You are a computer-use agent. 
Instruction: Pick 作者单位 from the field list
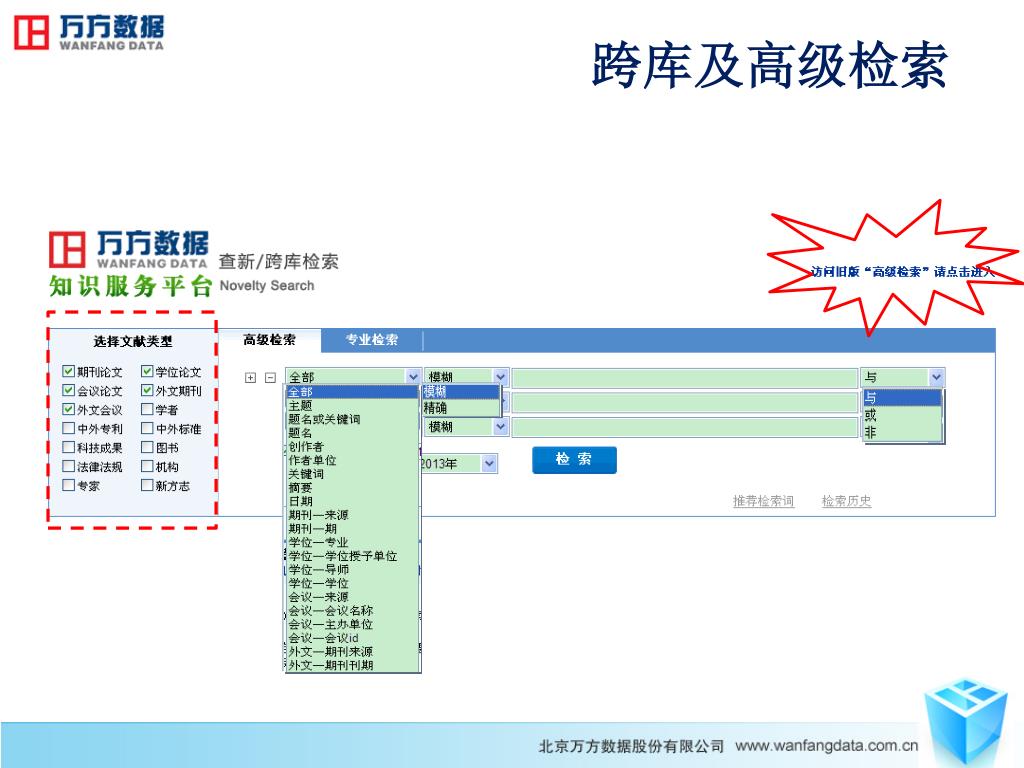[x=351, y=460]
